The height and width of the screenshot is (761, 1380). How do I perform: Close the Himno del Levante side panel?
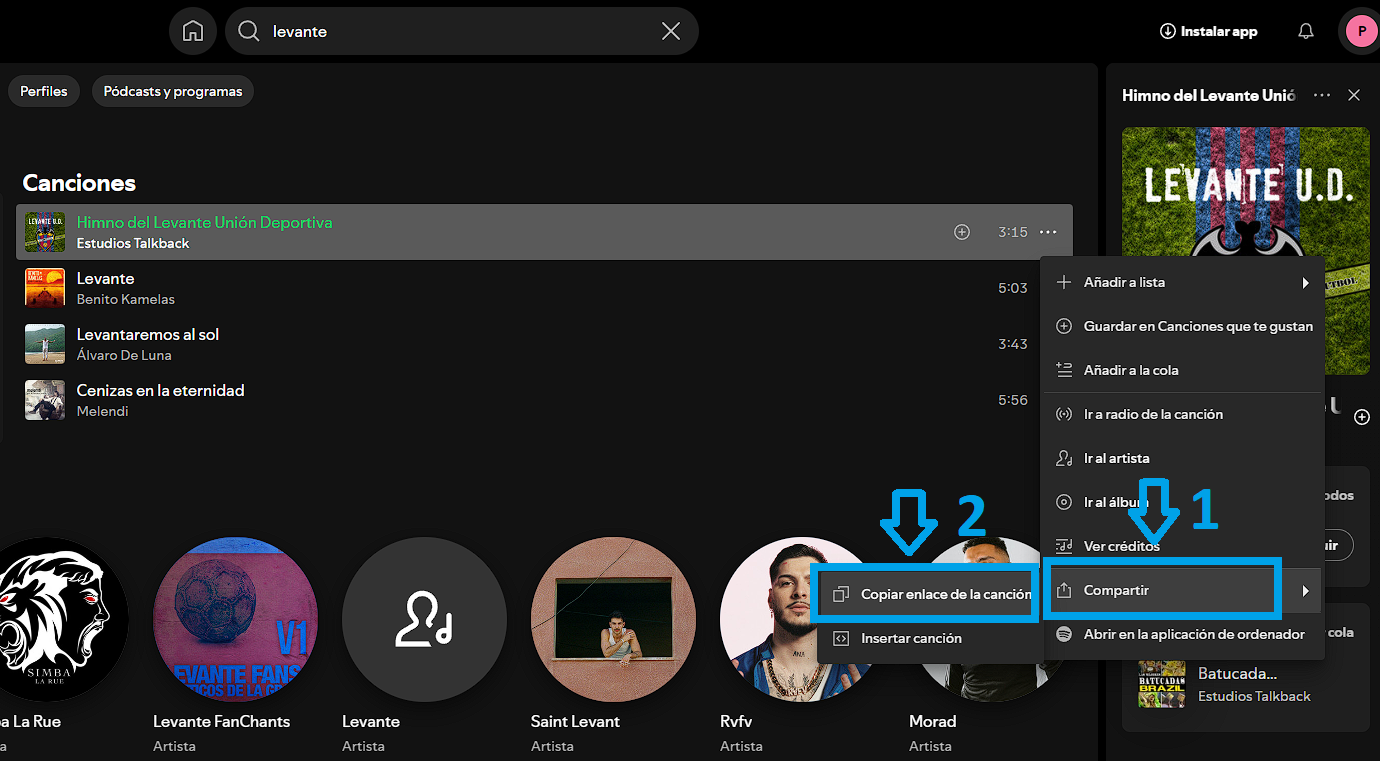(1354, 95)
